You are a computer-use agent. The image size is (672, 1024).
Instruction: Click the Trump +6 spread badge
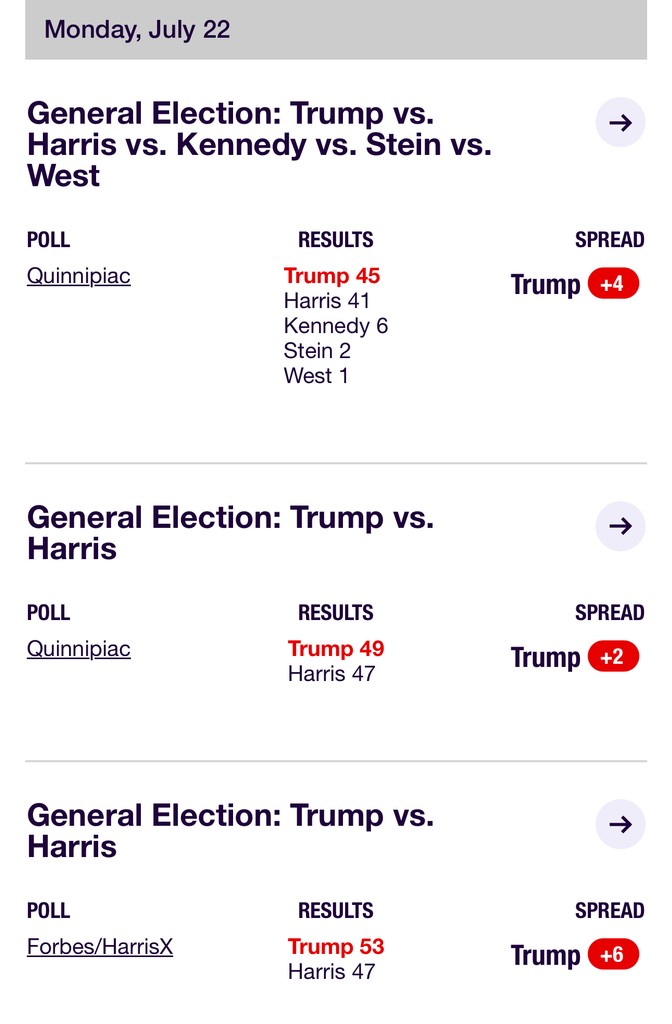[x=612, y=955]
